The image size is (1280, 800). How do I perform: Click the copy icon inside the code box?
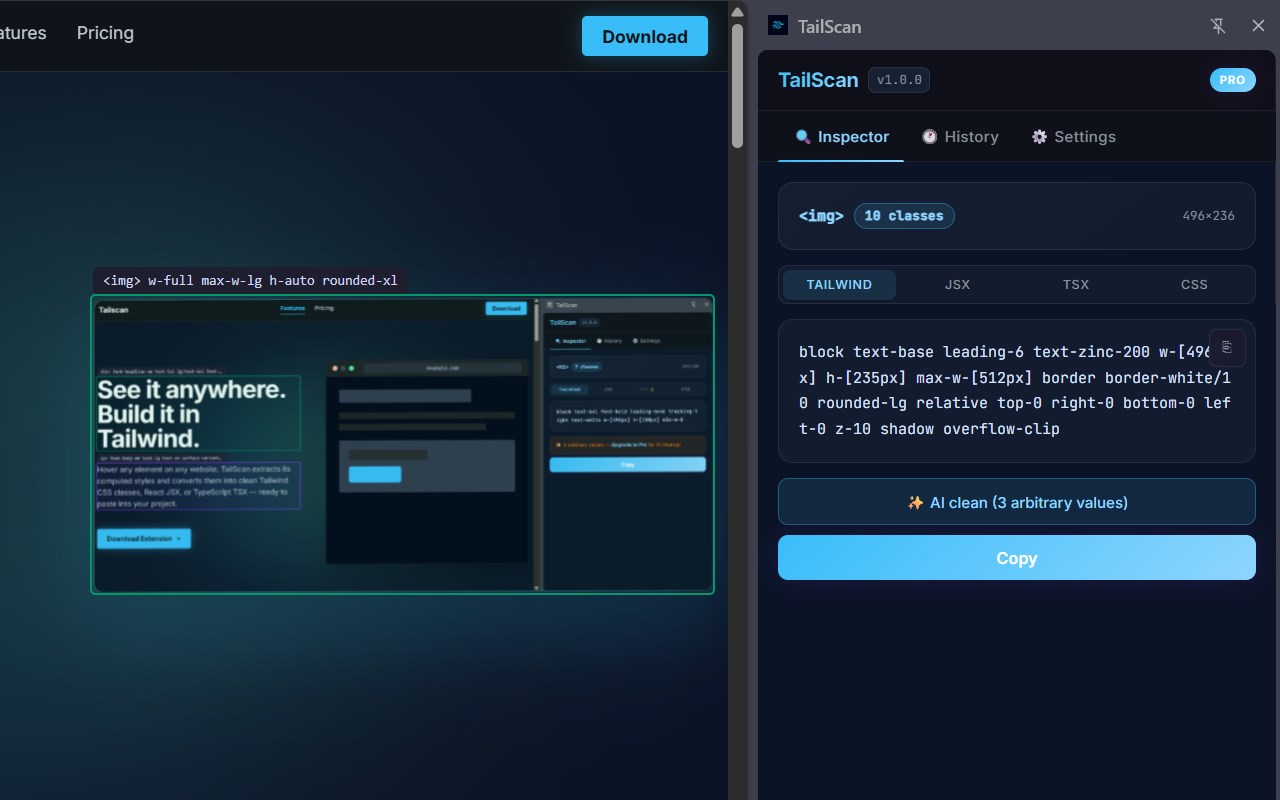(x=1227, y=346)
